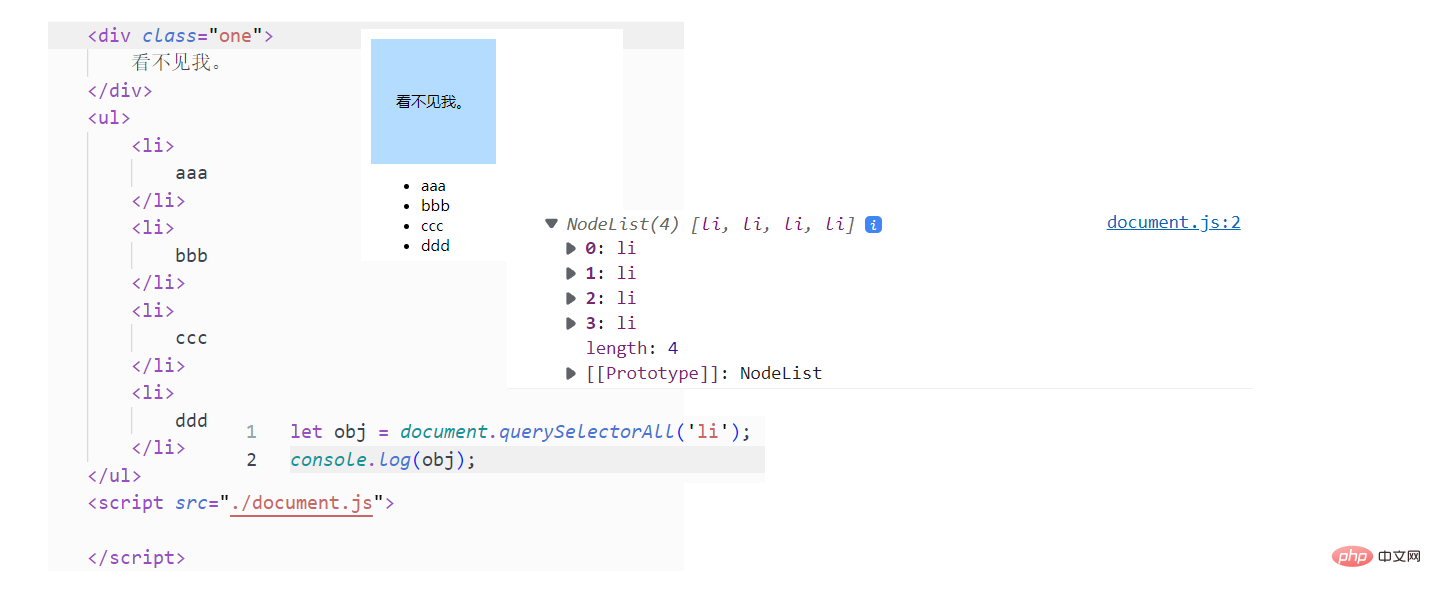Click line number 2 in JS editor
The image size is (1431, 589).
point(251,460)
